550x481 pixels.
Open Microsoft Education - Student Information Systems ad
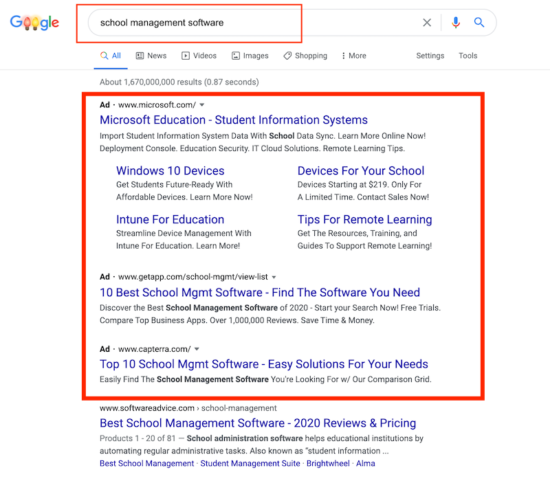click(x=234, y=120)
